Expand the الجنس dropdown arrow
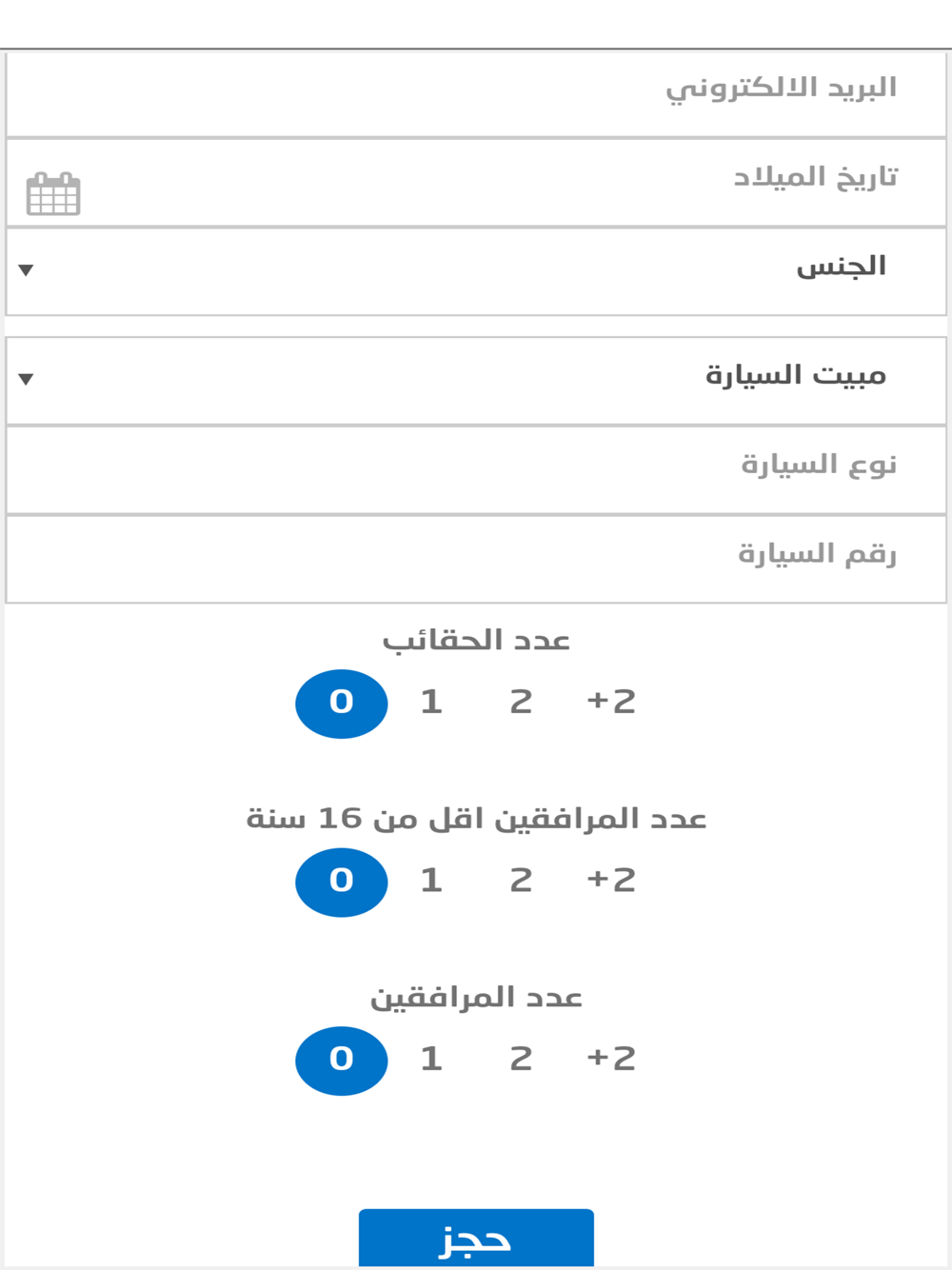The height and width of the screenshot is (1270, 952). (26, 270)
